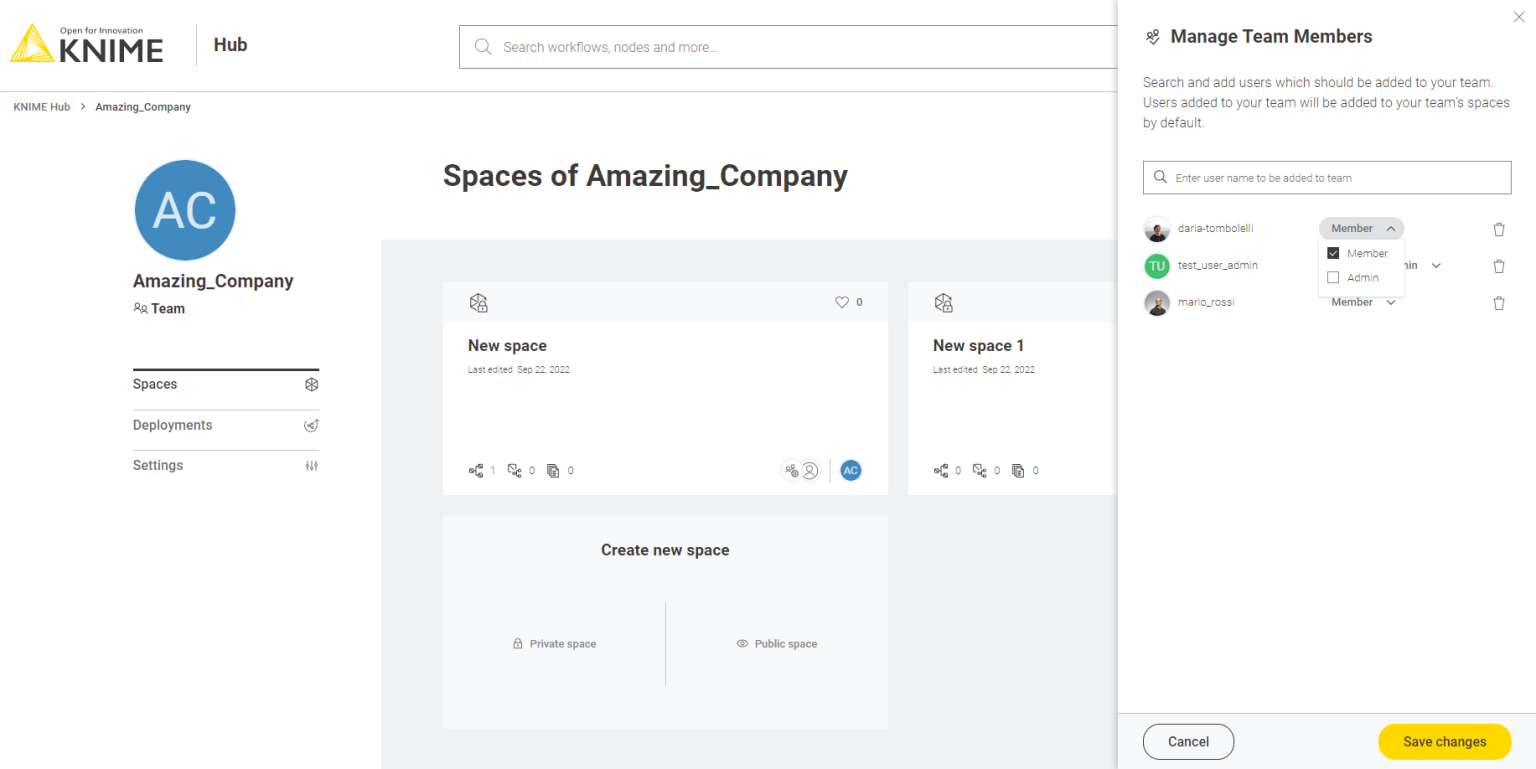Image resolution: width=1536 pixels, height=769 pixels.
Task: Click workflow count icon on New space 1 card
Action: [x=941, y=470]
